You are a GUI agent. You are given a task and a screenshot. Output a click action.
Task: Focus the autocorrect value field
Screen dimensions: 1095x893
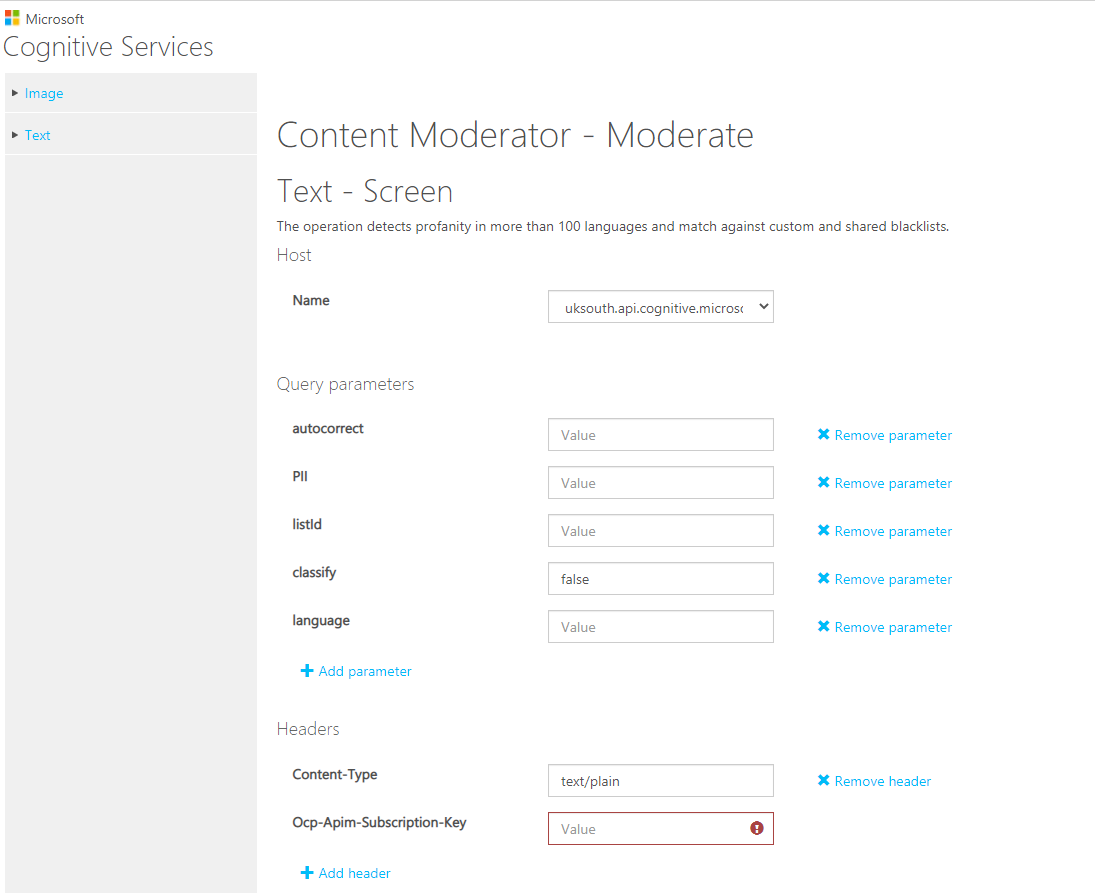click(660, 435)
